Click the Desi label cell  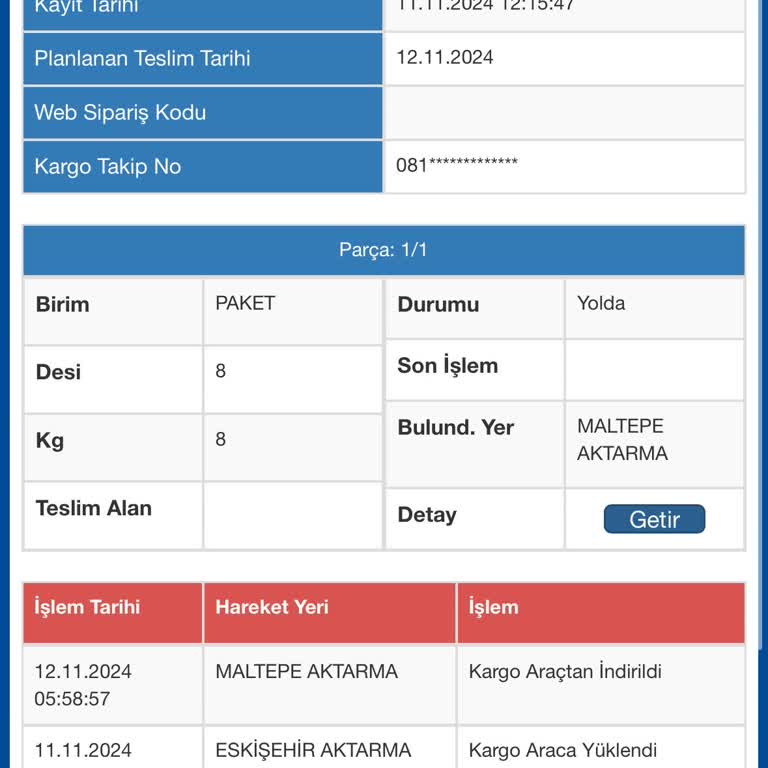(x=113, y=379)
